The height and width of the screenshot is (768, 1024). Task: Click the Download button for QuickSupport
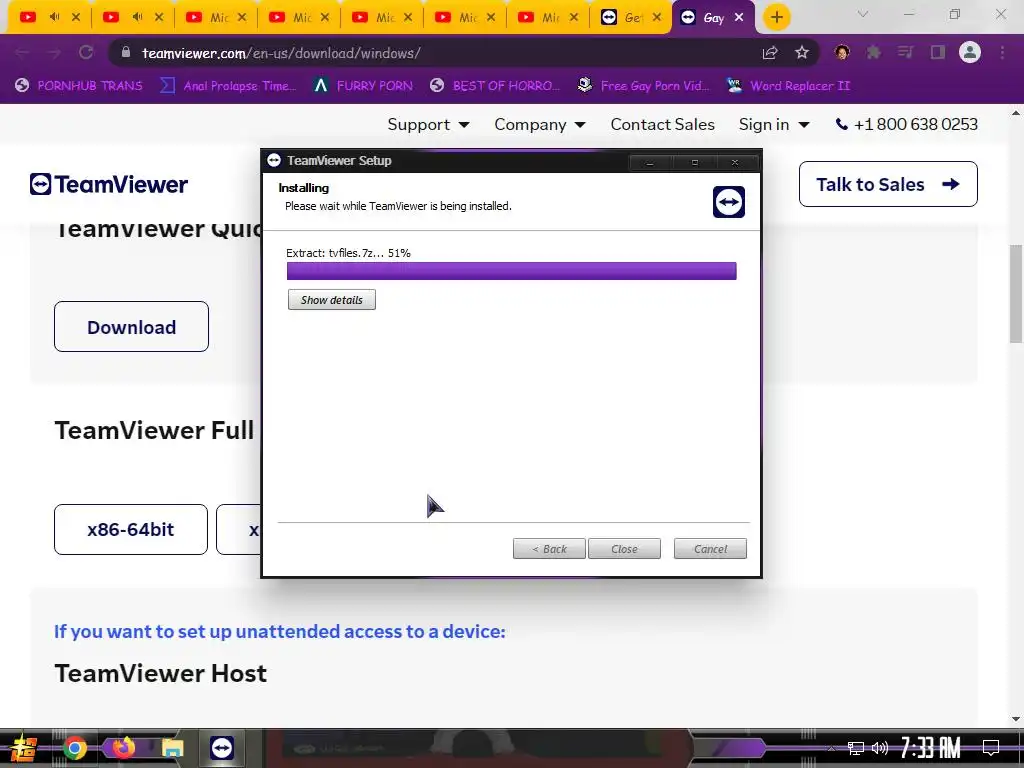pos(131,327)
